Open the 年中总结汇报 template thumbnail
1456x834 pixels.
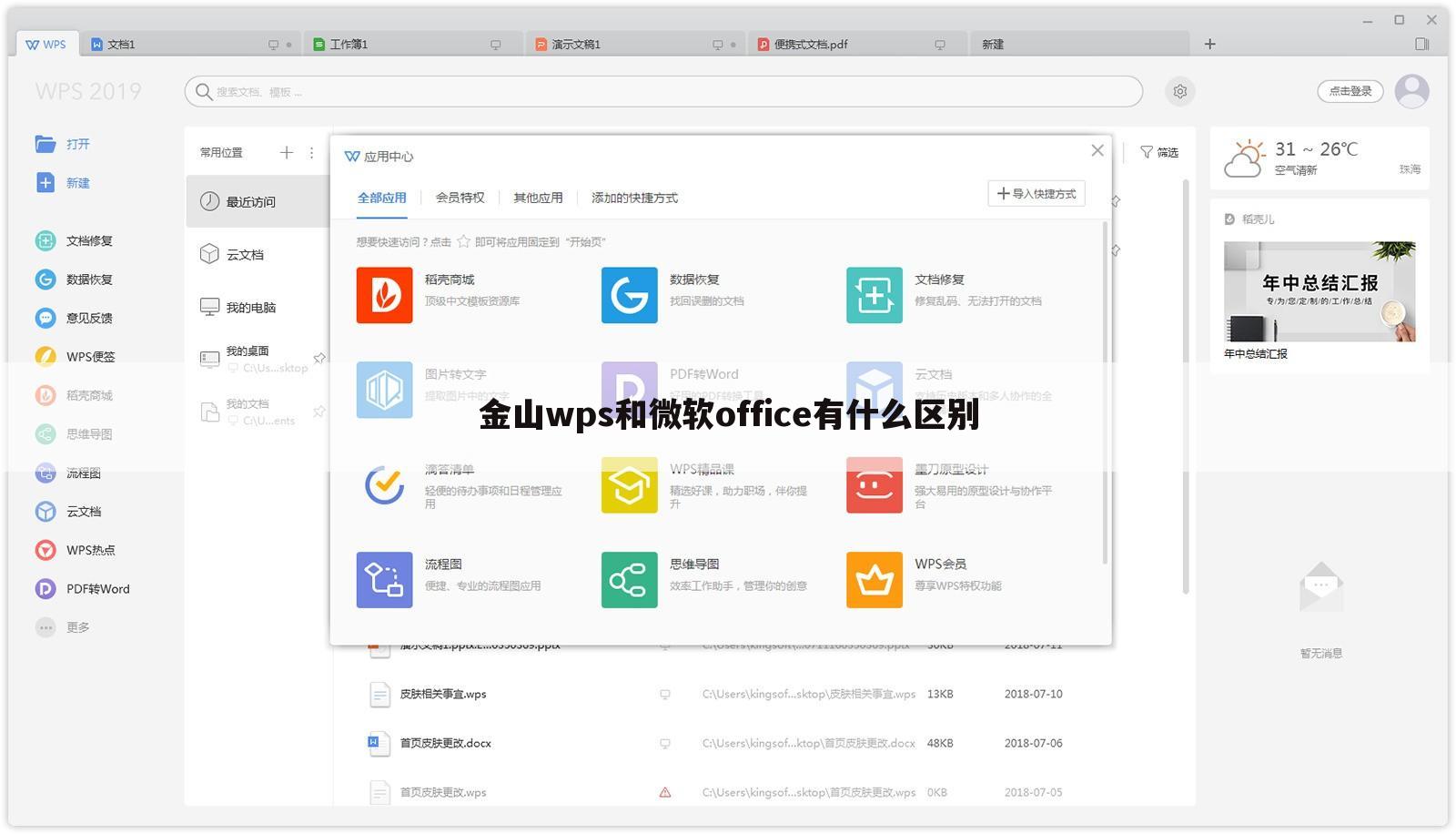[x=1319, y=291]
